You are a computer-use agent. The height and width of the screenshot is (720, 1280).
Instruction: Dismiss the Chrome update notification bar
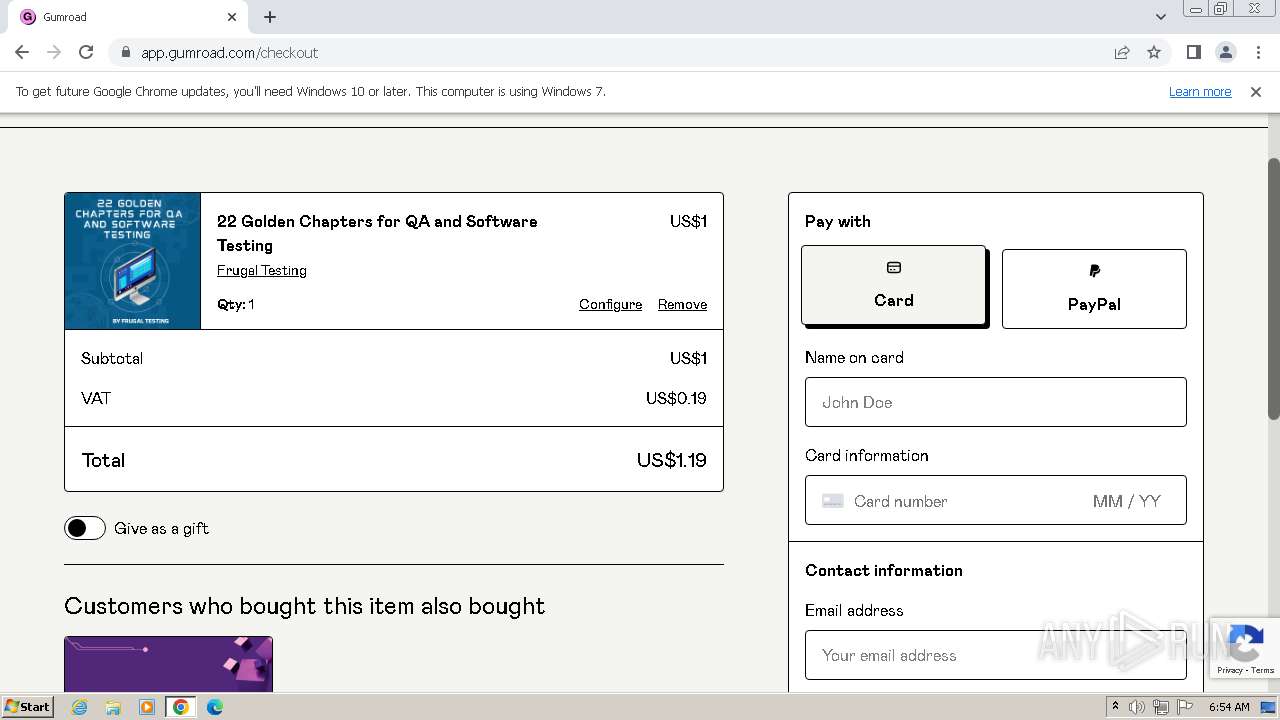coord(1256,92)
